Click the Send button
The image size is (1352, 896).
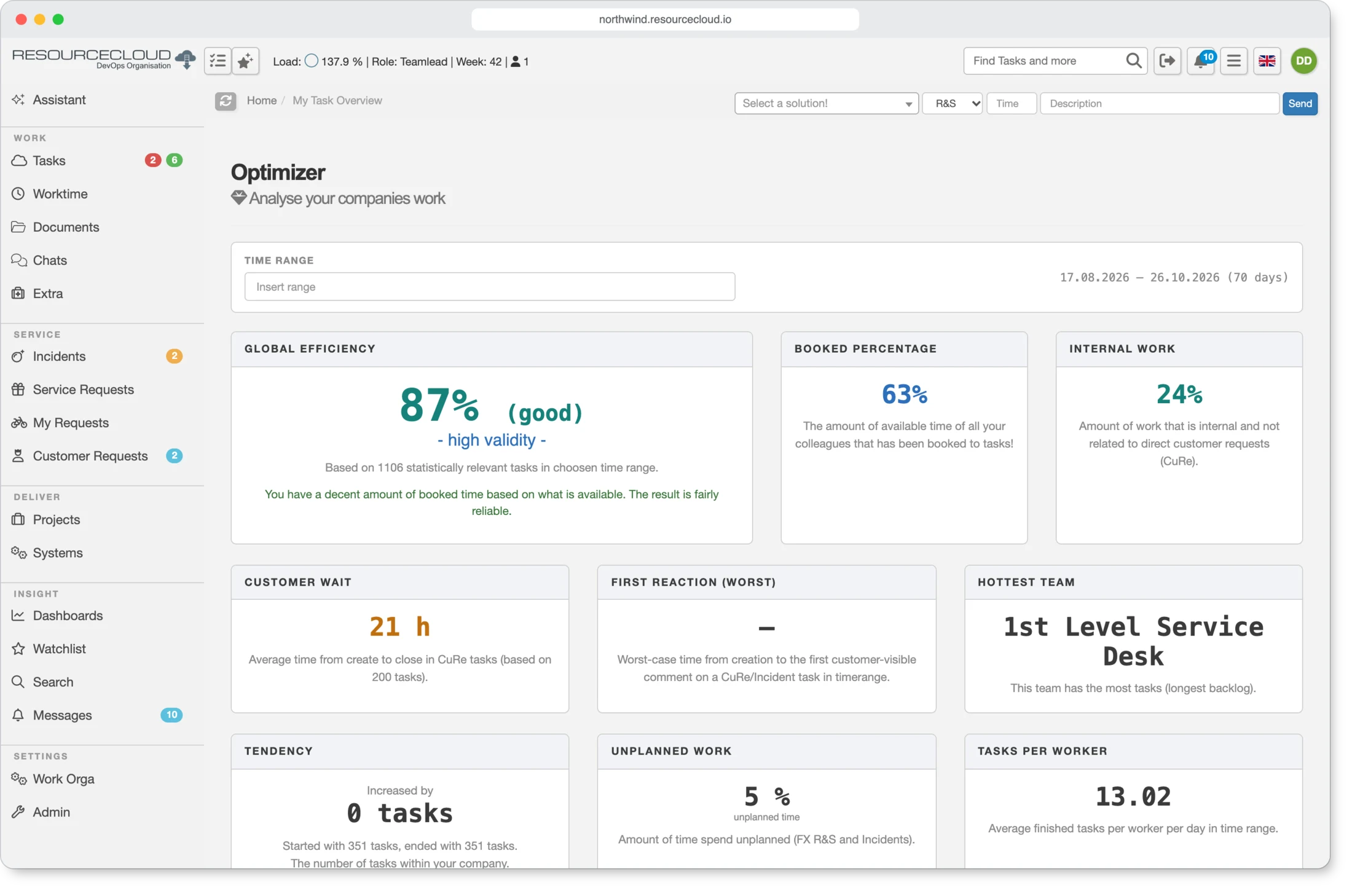pyautogui.click(x=1300, y=103)
